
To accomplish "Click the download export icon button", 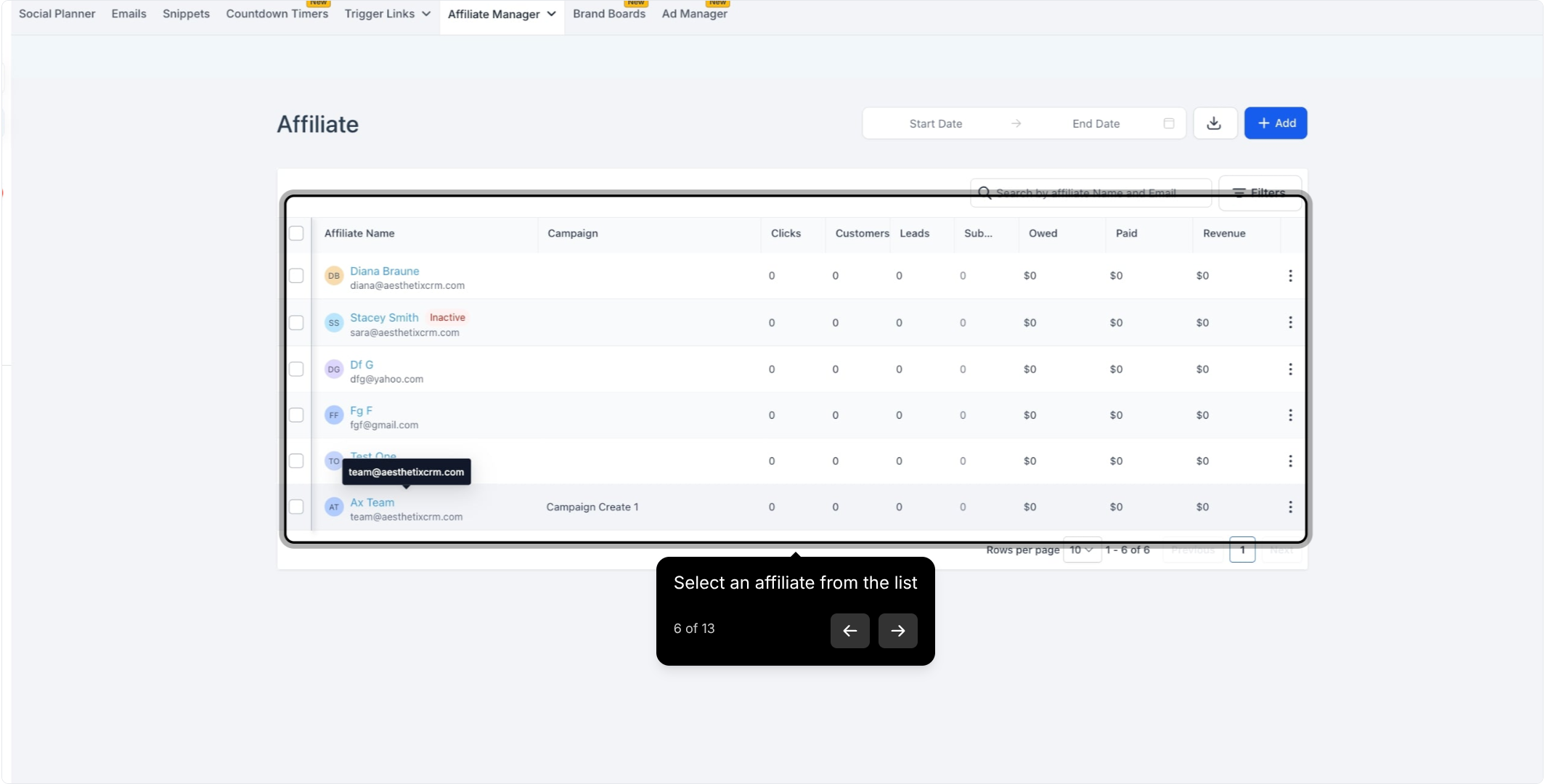I will (1215, 123).
